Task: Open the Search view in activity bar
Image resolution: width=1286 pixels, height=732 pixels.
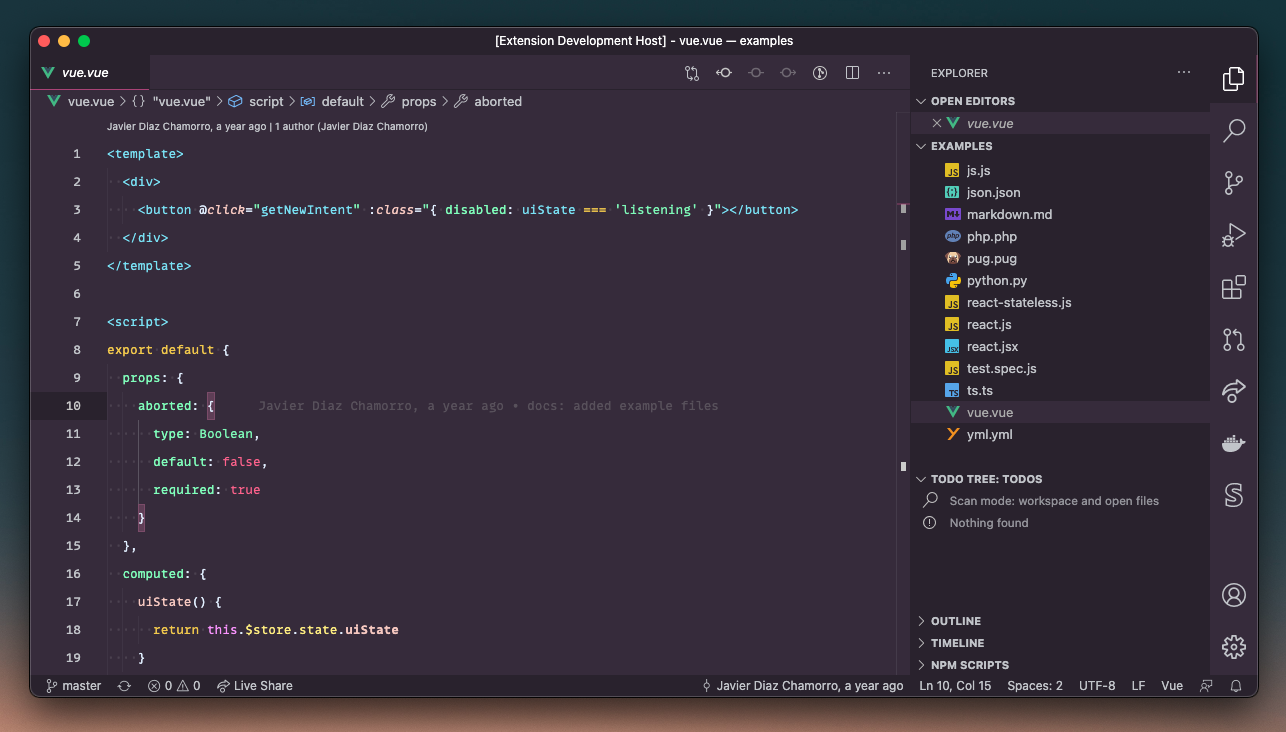Action: 1234,130
